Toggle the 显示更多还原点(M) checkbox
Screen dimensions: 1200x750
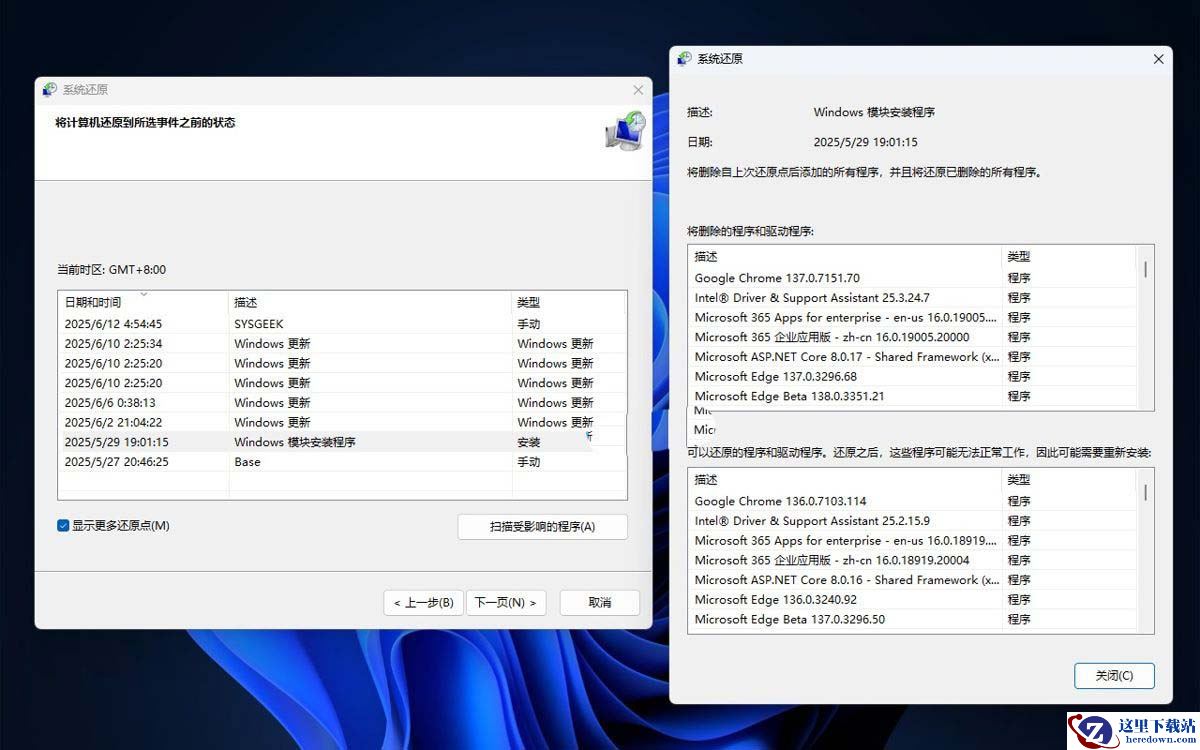point(63,525)
